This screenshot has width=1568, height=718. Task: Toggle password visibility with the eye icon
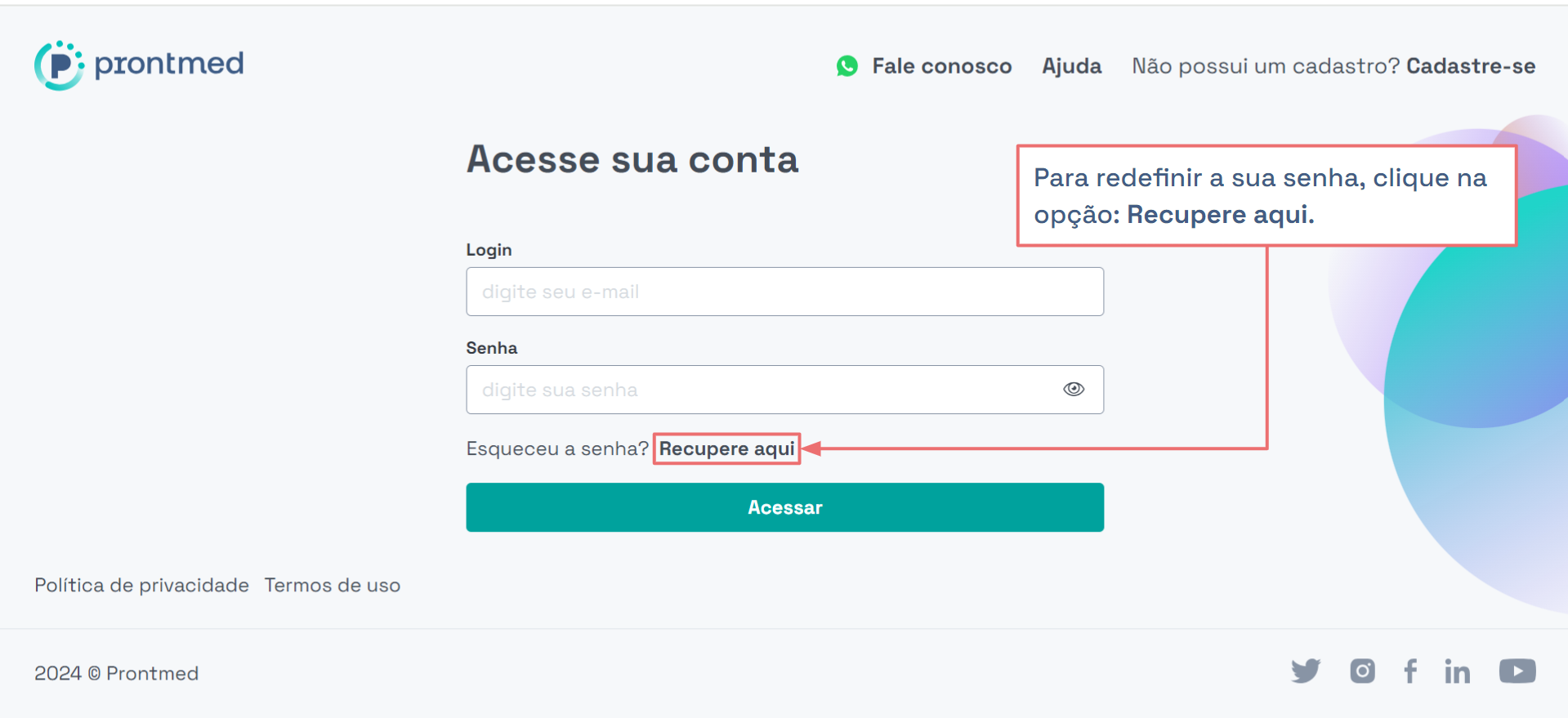1074,389
